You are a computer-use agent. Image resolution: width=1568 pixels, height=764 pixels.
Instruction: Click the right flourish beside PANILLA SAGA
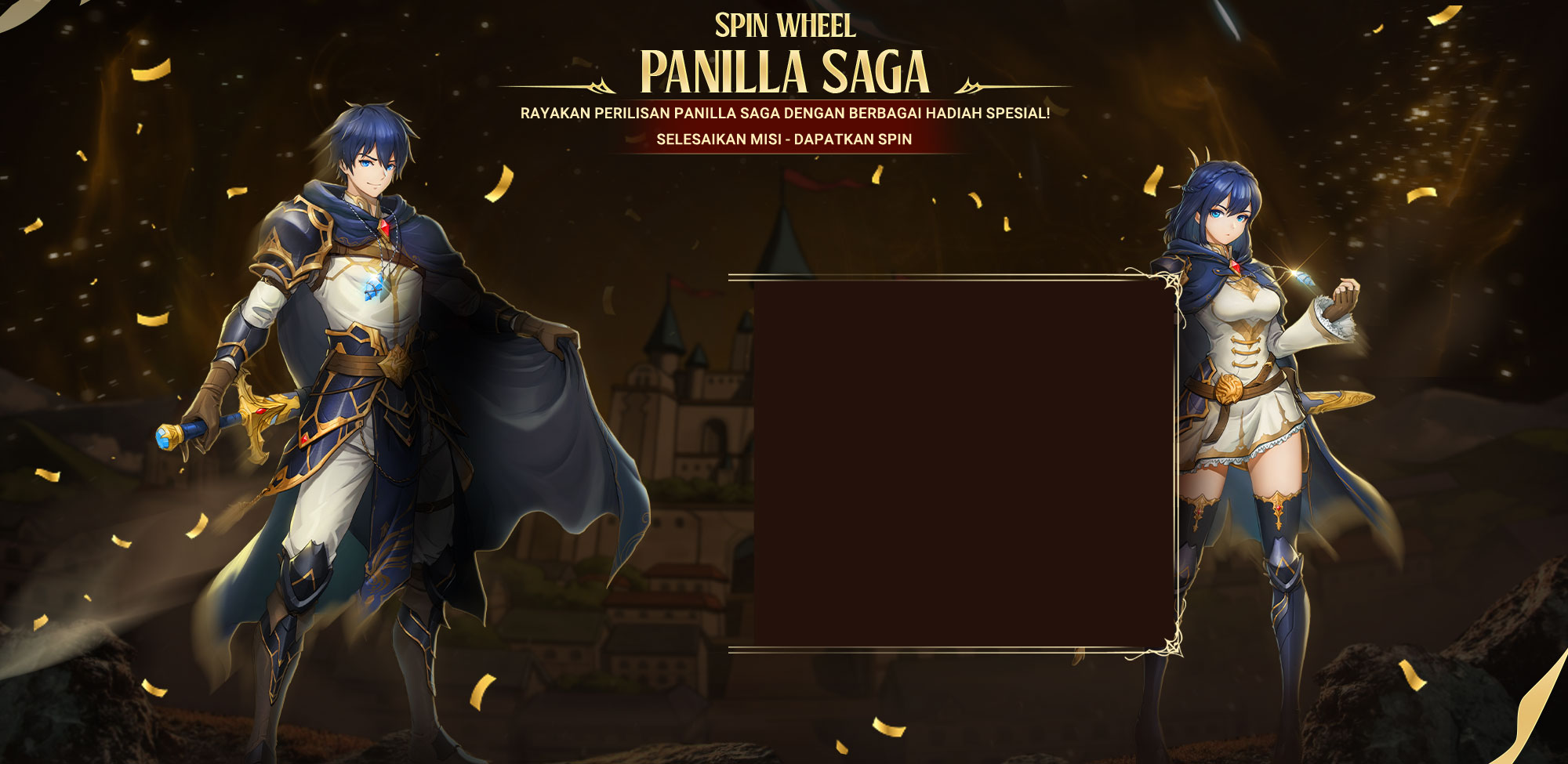pos(1013,86)
